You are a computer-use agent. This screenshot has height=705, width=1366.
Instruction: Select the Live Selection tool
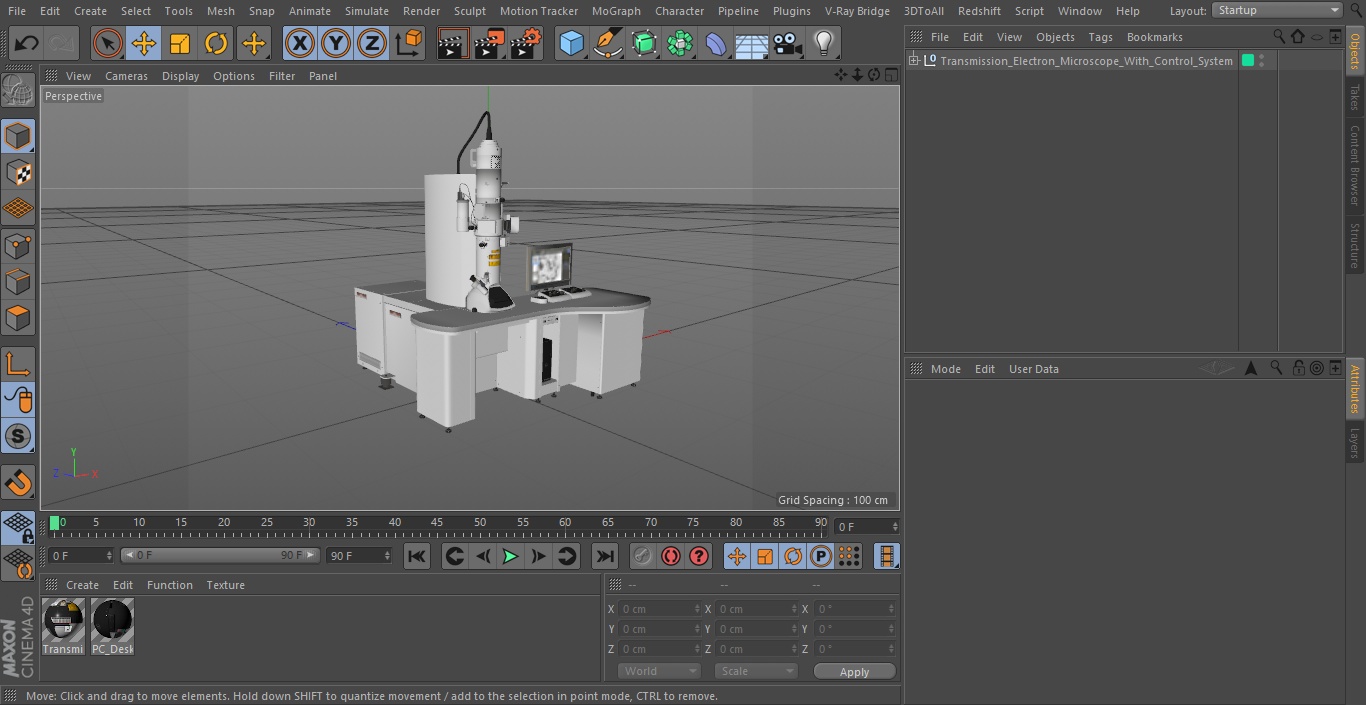pyautogui.click(x=107, y=43)
